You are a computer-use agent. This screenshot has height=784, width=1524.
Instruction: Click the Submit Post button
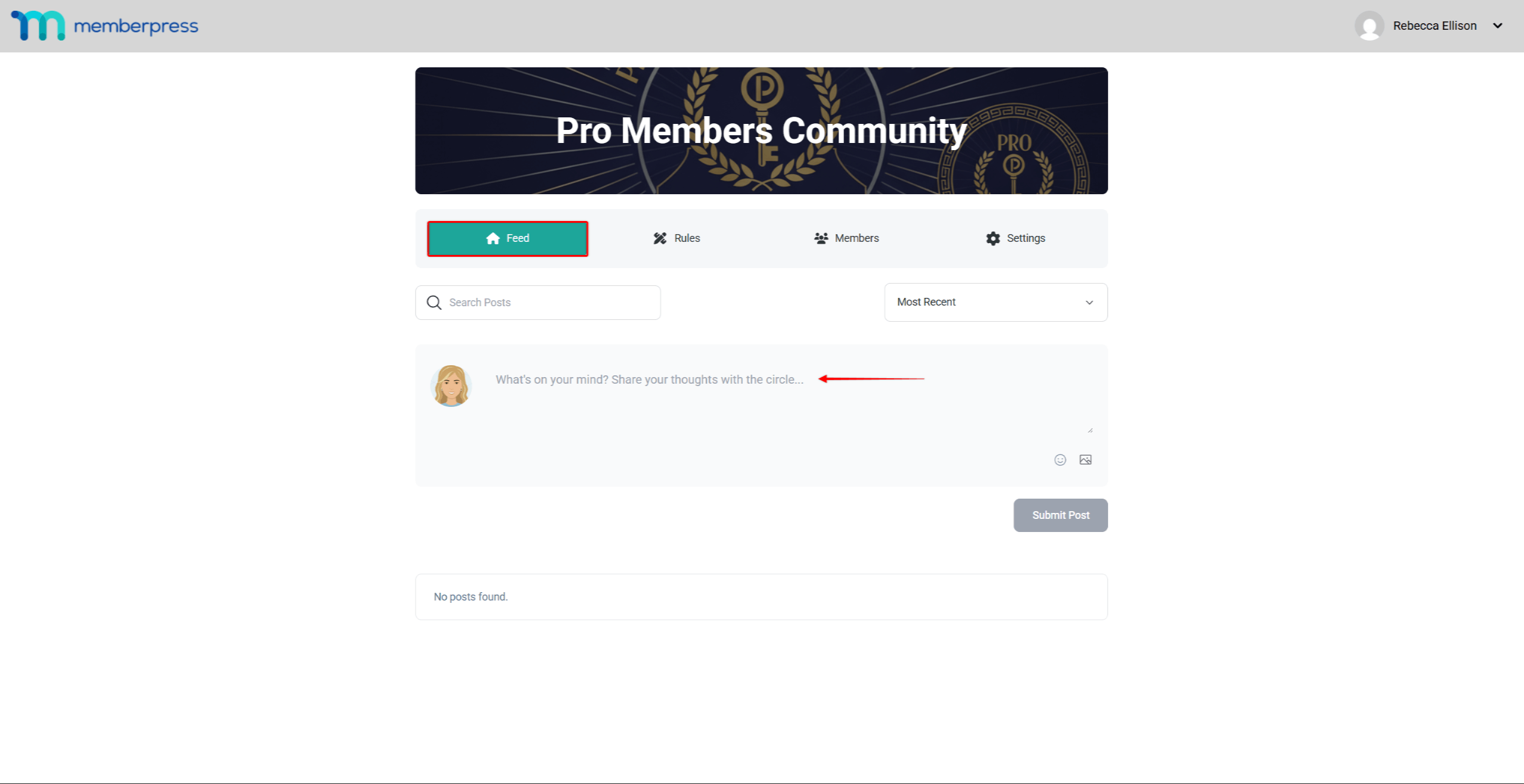tap(1060, 515)
